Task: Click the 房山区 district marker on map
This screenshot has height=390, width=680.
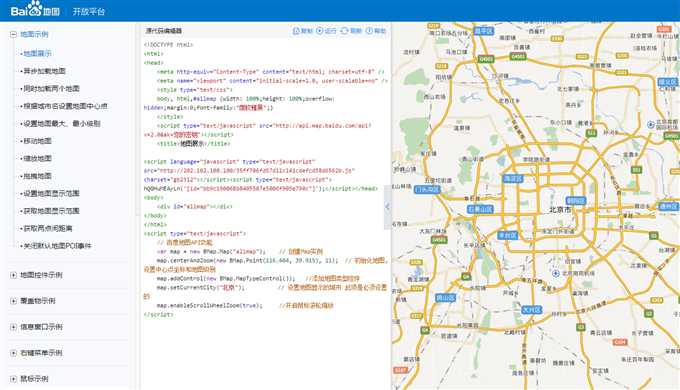Action: coord(445,298)
